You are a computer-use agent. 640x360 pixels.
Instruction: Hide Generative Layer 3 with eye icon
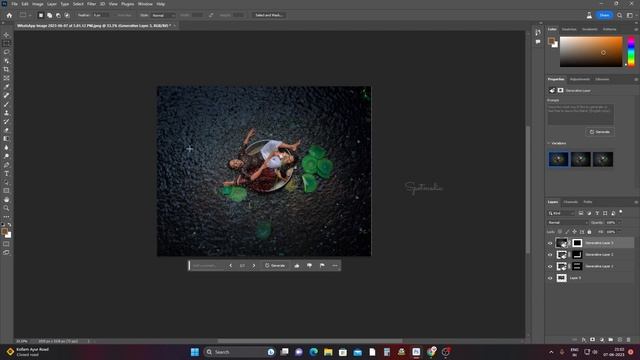pyautogui.click(x=550, y=243)
